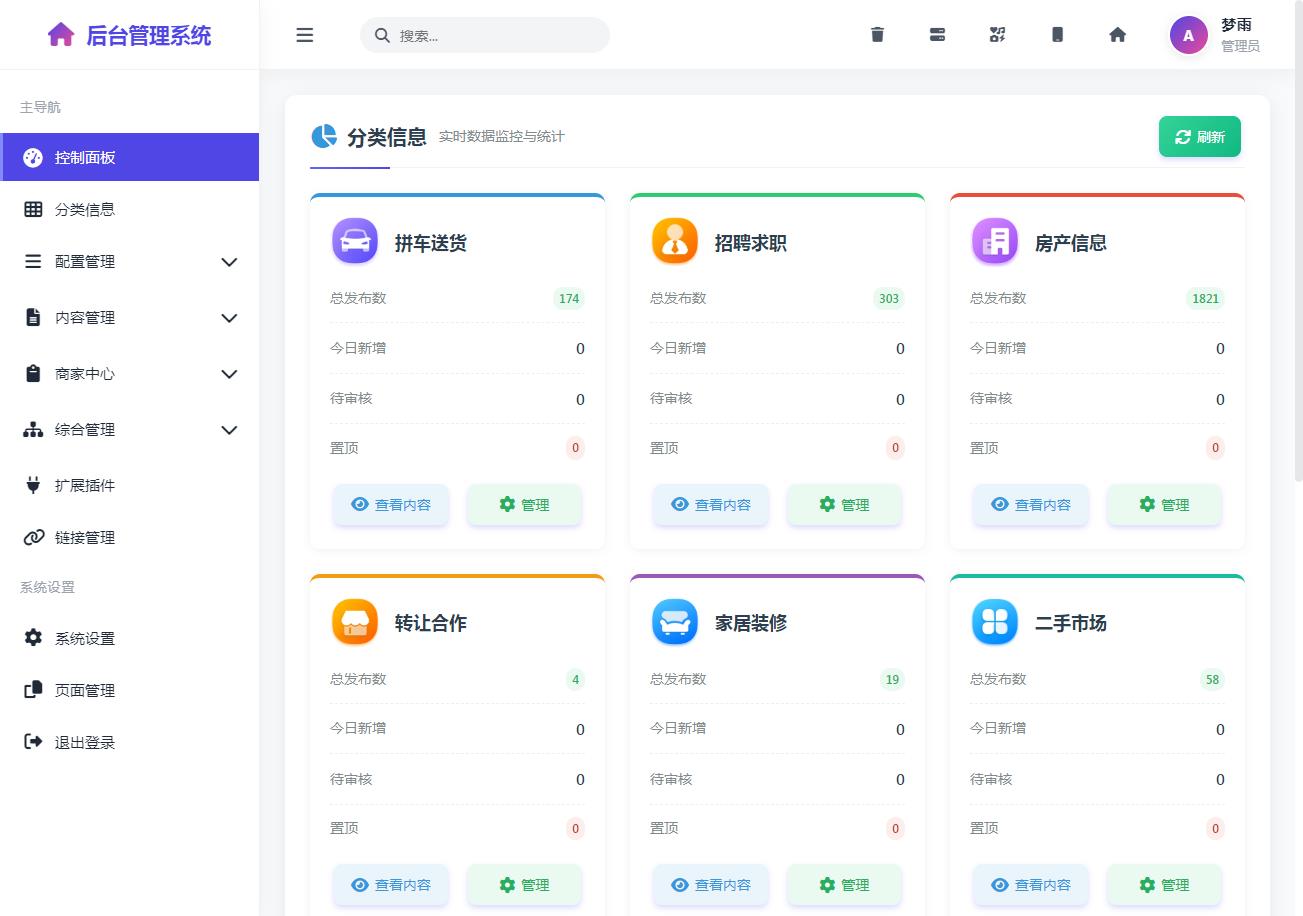This screenshot has width=1303, height=916.
Task: Expand the 综合管理 section
Action: click(x=130, y=430)
